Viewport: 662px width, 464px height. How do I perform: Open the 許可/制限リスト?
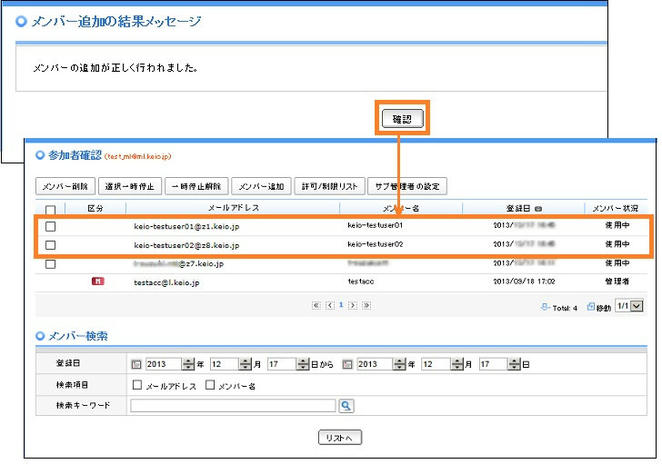(x=327, y=186)
